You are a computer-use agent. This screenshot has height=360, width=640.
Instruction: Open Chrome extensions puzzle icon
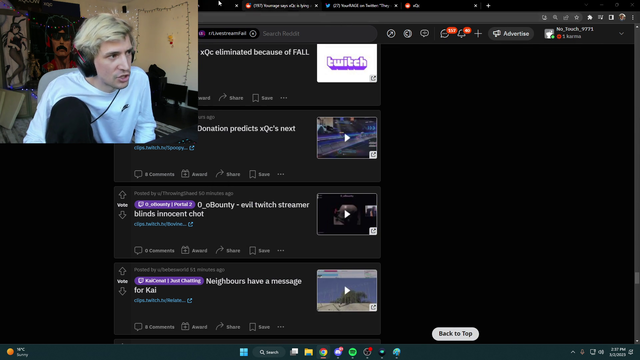[589, 18]
